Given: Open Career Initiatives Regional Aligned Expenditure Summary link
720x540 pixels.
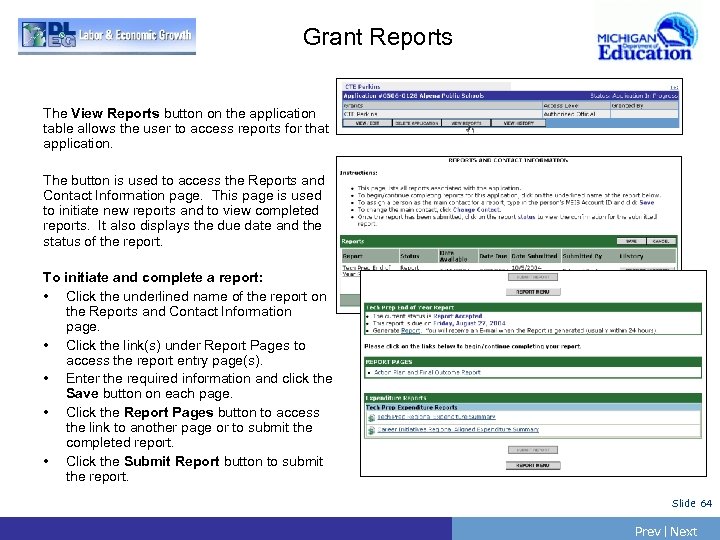Looking at the screenshot, I should pos(458,430).
